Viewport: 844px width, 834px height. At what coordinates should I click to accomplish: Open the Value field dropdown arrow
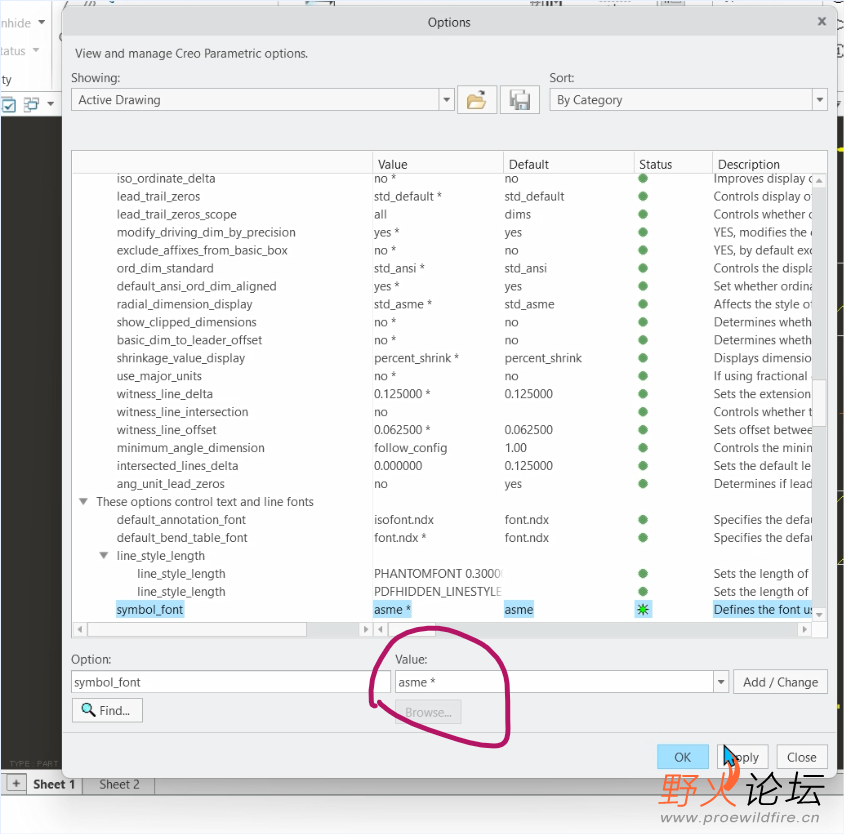click(x=721, y=682)
